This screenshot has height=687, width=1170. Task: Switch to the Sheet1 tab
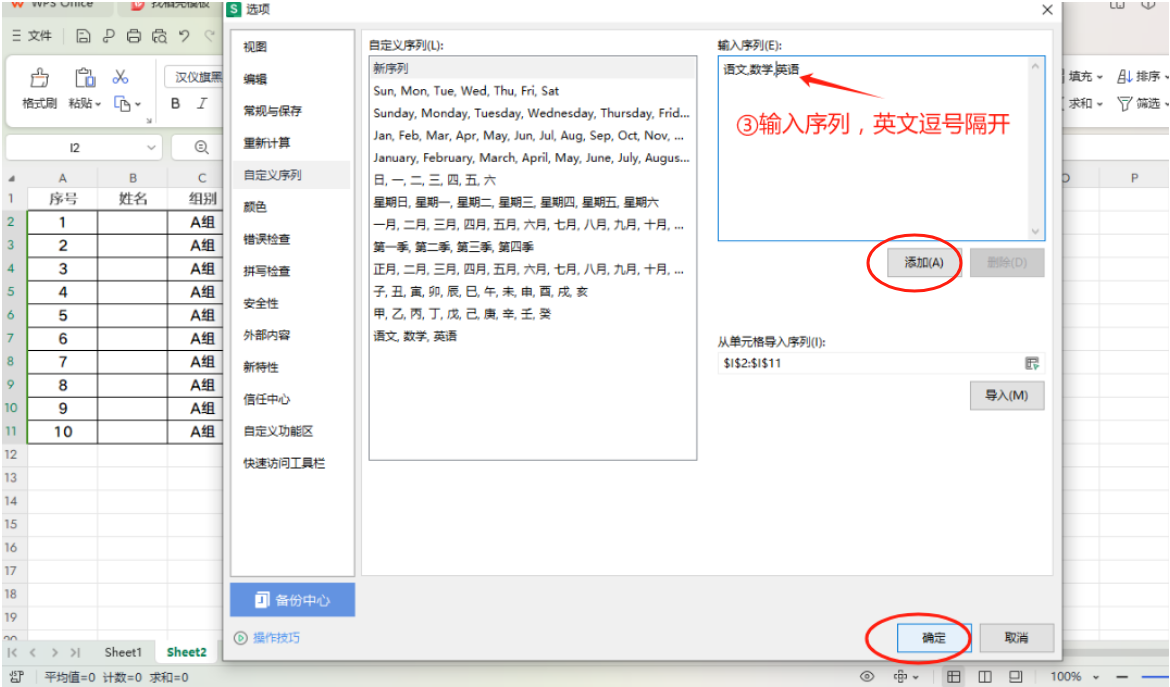coord(123,652)
